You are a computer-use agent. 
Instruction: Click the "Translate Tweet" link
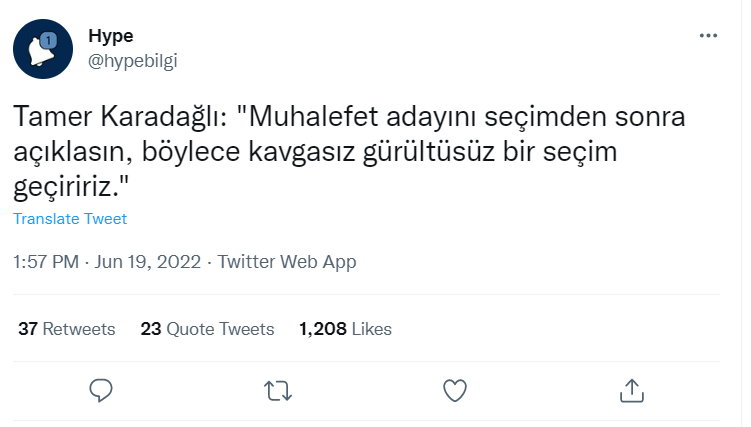[70, 218]
